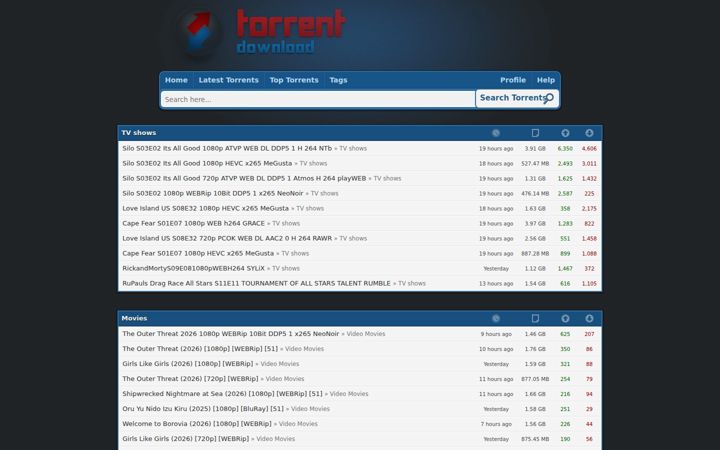The height and width of the screenshot is (450, 720).
Task: Open the Tags menu item
Action: point(338,80)
